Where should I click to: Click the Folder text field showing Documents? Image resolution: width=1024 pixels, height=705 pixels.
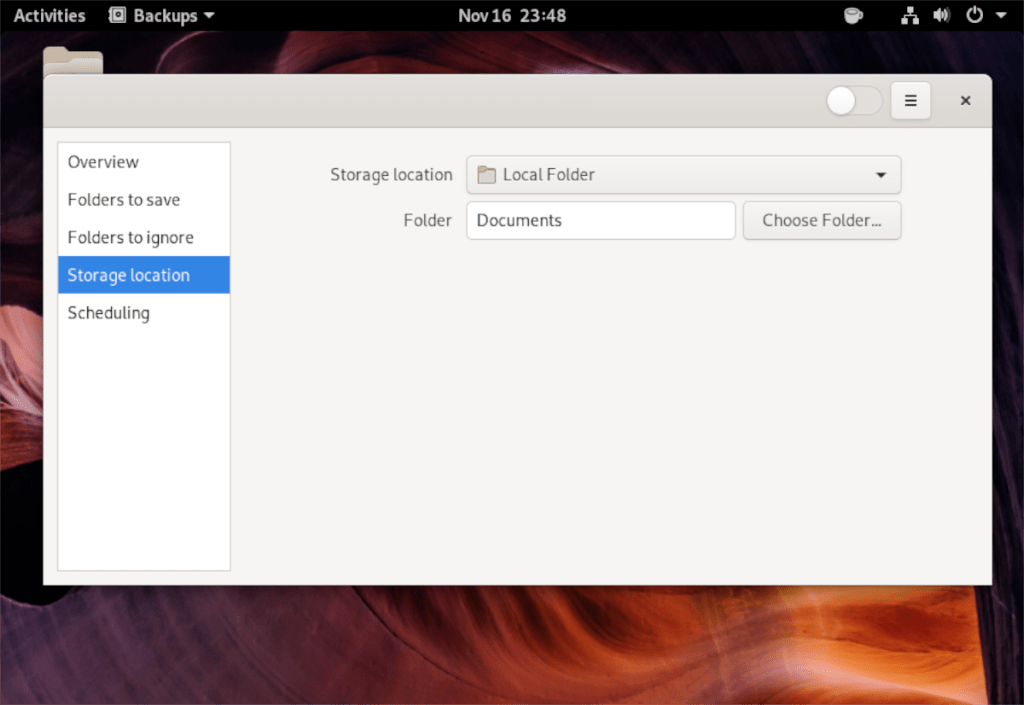[600, 220]
